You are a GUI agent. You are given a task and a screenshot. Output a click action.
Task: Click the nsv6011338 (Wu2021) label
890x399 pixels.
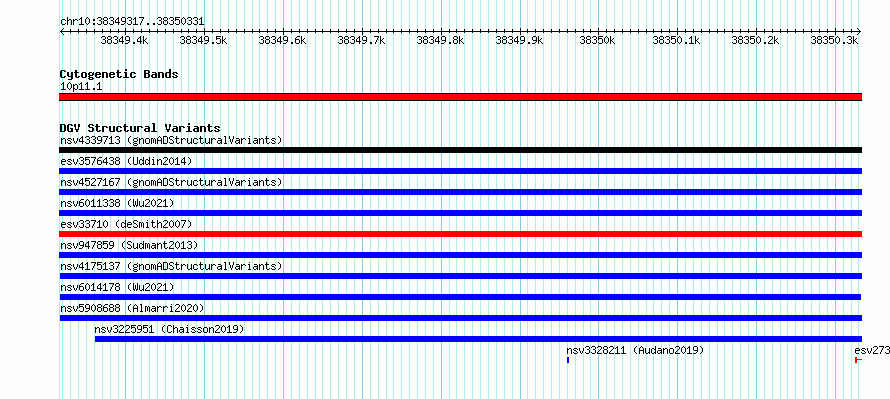(x=117, y=203)
